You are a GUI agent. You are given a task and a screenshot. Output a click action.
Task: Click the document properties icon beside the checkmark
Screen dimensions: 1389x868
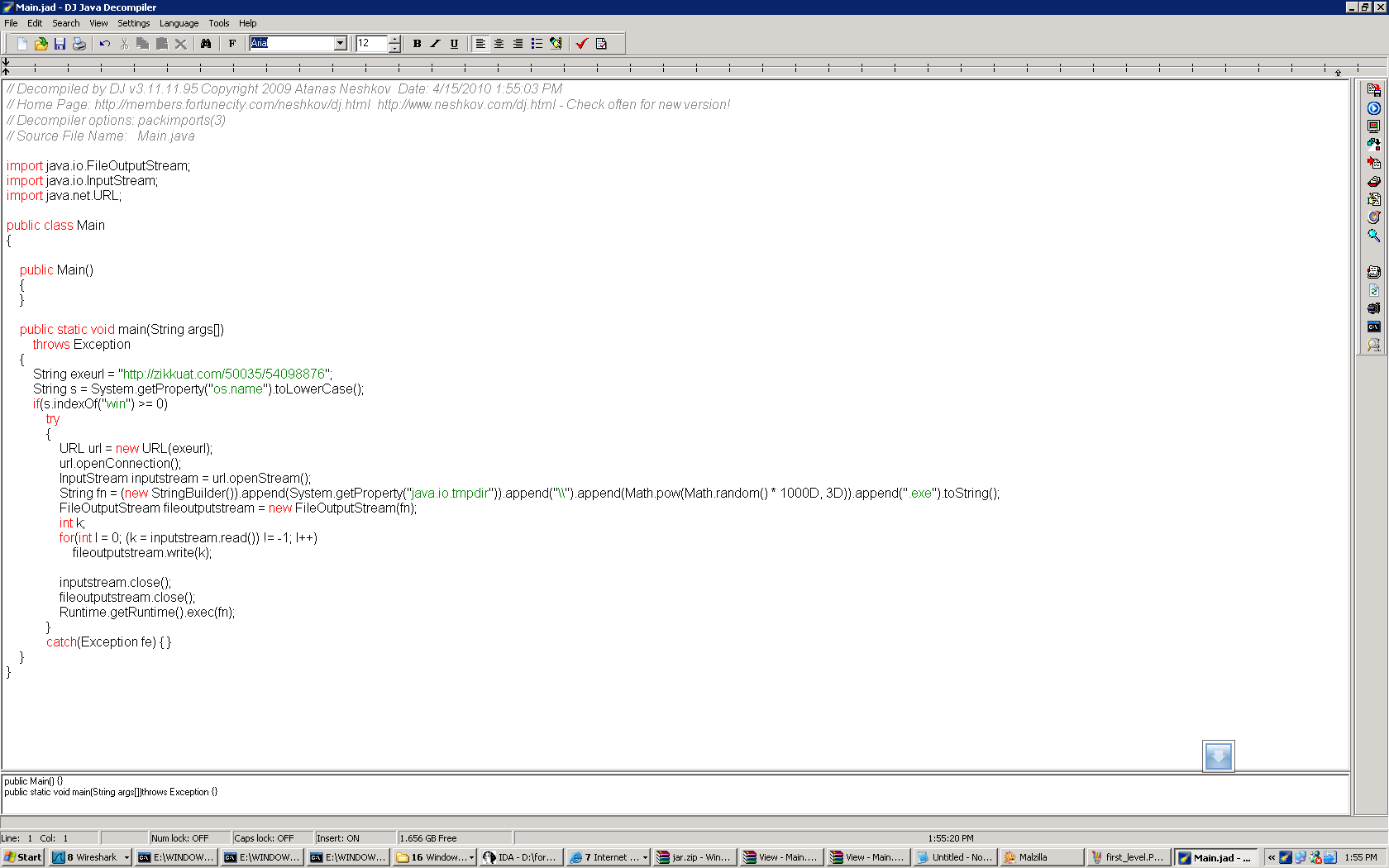click(x=601, y=44)
